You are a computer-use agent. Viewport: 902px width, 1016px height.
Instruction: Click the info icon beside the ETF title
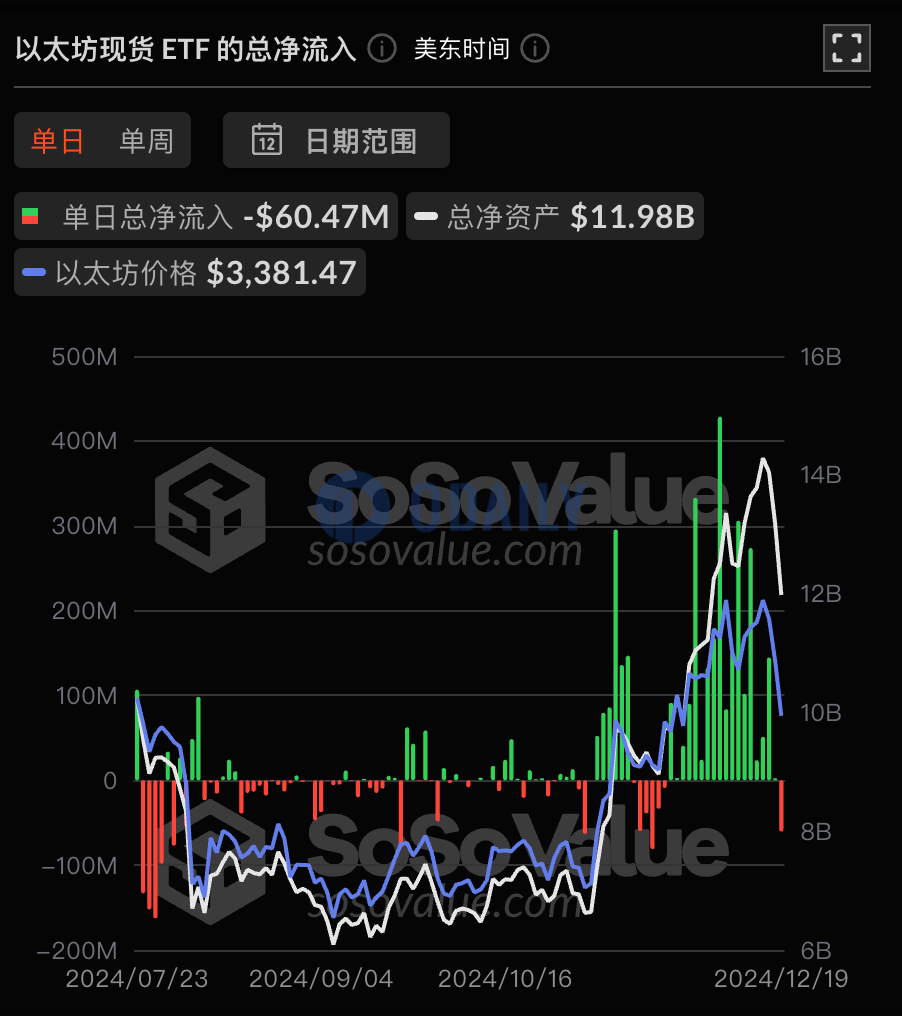(381, 48)
